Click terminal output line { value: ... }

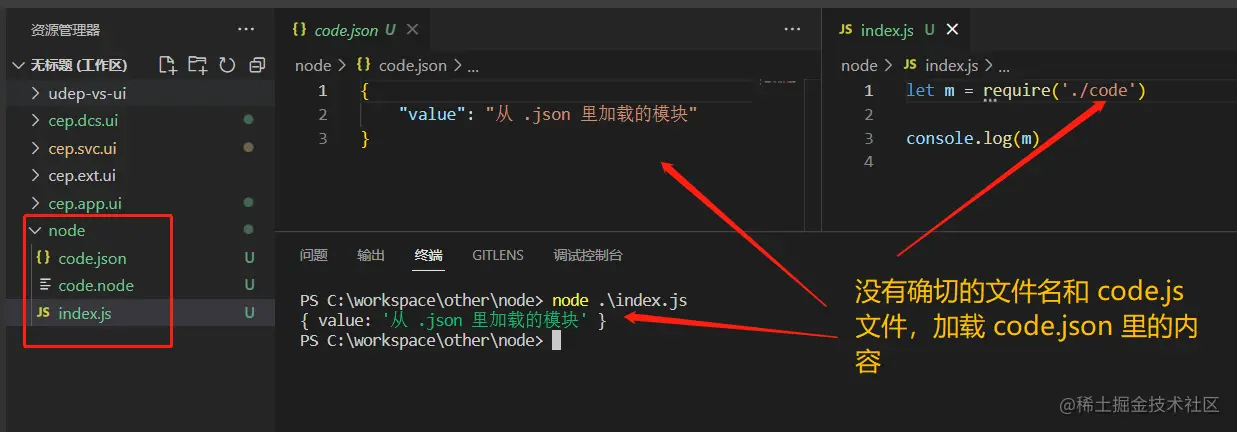pos(453,320)
